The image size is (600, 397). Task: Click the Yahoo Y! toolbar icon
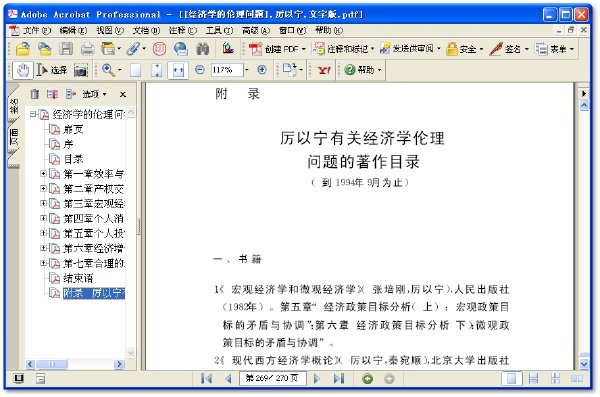(324, 70)
